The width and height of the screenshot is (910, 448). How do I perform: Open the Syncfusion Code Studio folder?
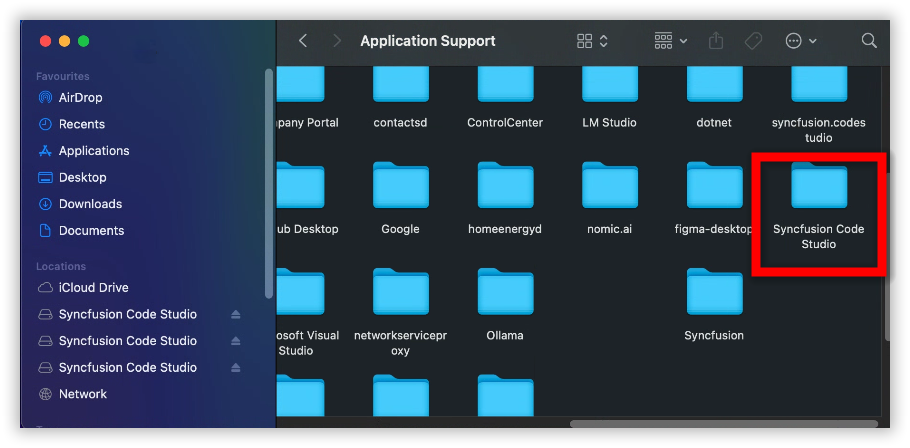819,189
